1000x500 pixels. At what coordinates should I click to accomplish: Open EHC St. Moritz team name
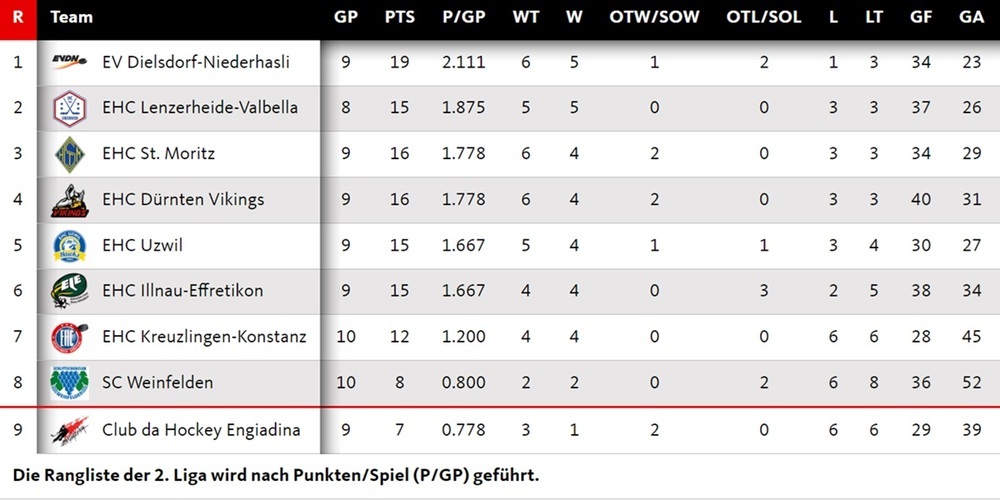158,154
